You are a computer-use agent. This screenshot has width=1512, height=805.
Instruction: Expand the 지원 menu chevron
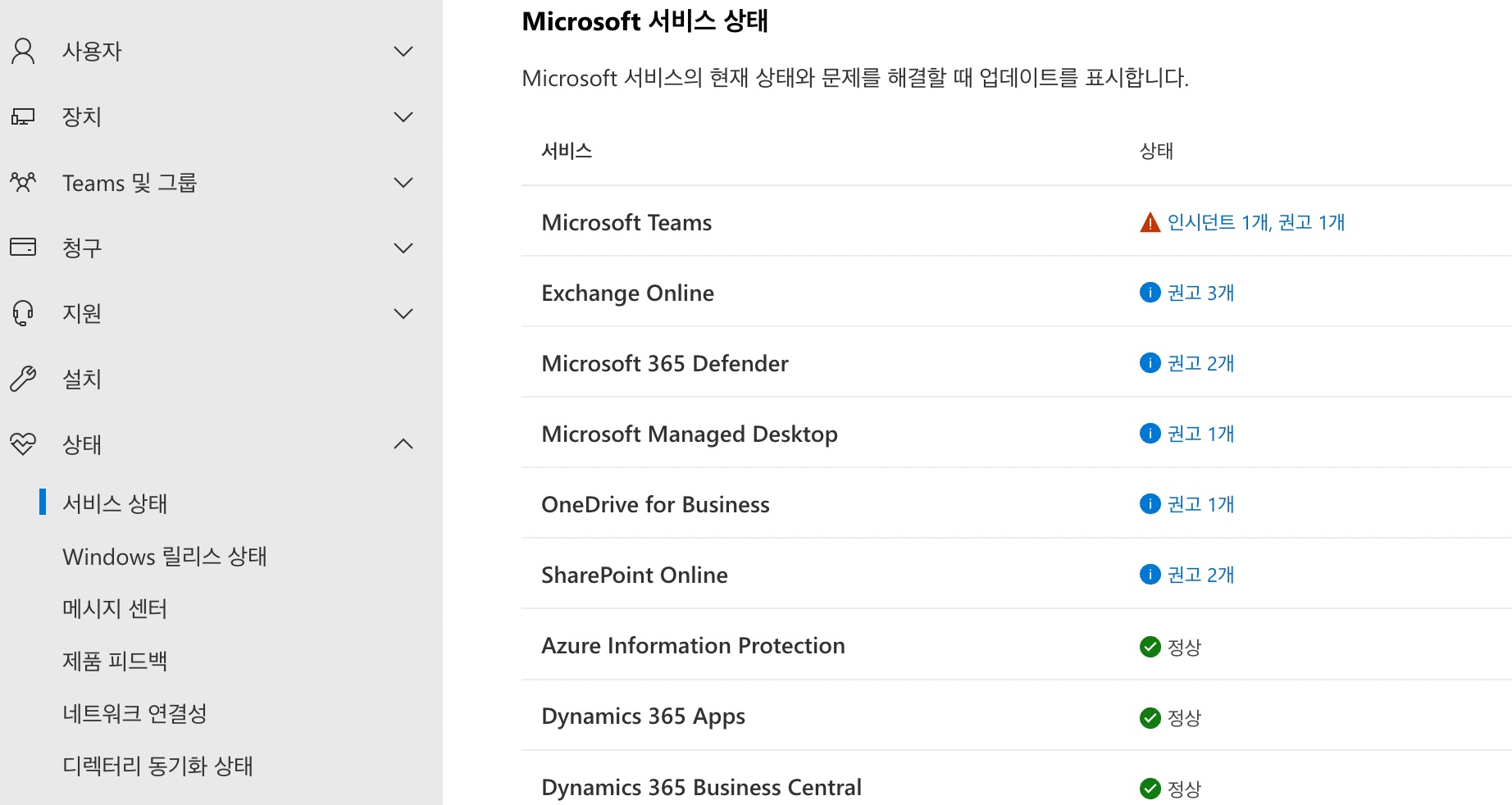click(403, 314)
